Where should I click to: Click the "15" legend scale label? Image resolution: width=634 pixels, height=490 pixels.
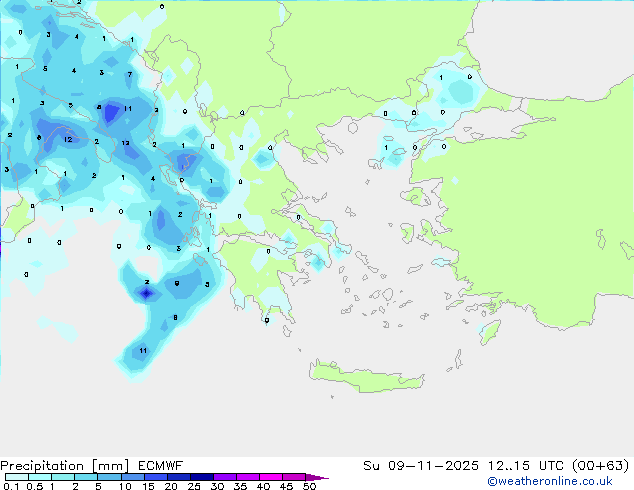[148, 486]
